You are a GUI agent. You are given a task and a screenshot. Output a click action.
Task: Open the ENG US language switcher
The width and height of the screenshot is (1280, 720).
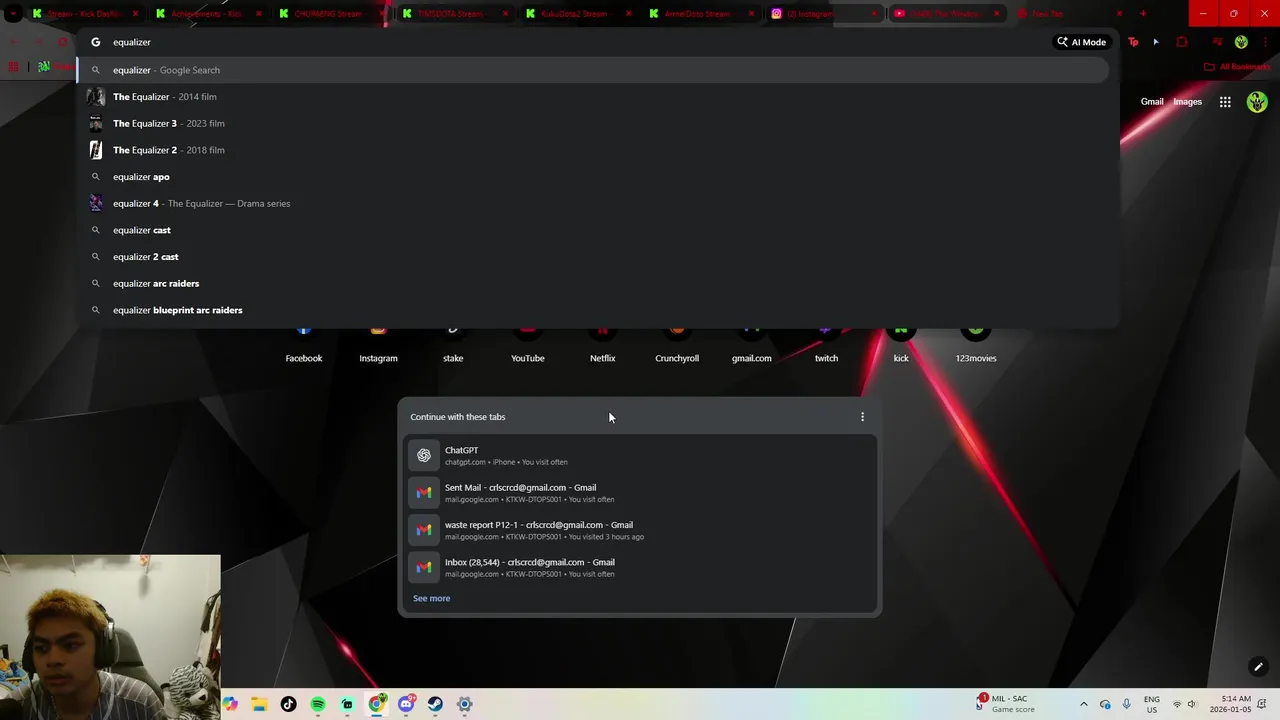point(1151,704)
